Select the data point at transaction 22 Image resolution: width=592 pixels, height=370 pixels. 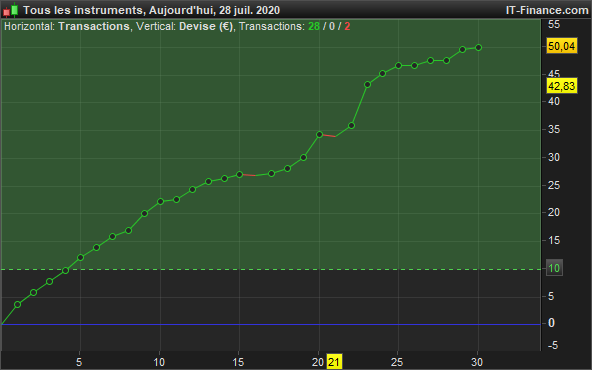(x=352, y=125)
